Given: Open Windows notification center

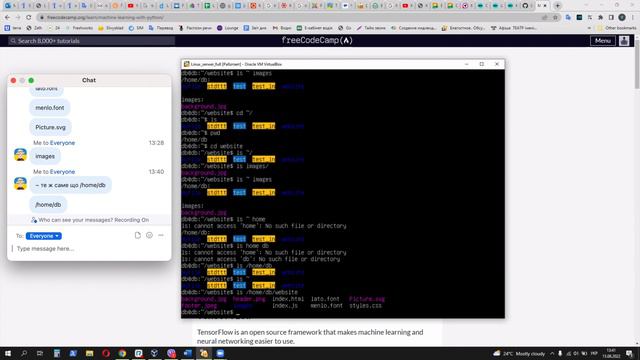Looking at the screenshot, I should (629, 353).
